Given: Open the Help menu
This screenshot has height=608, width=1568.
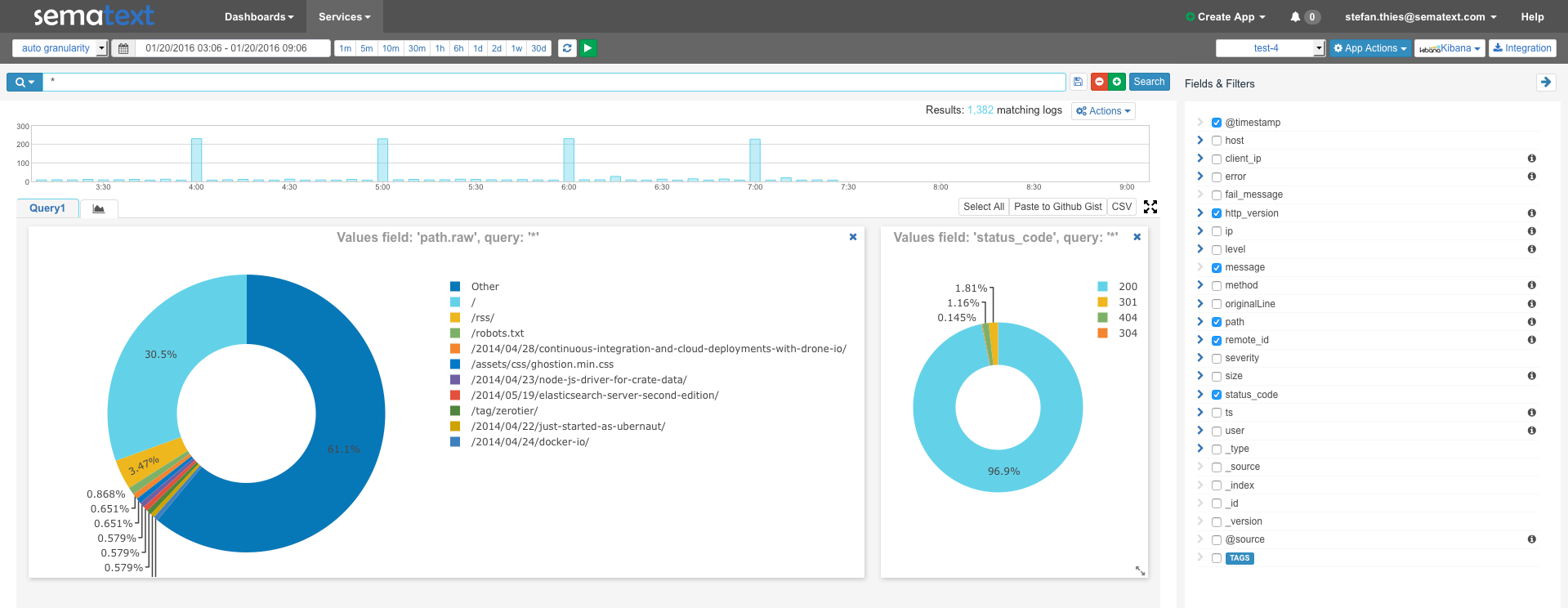Looking at the screenshot, I should pos(1532,16).
